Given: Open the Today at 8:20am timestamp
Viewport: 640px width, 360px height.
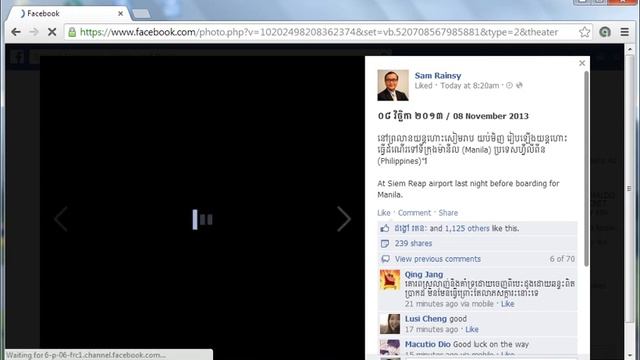Looking at the screenshot, I should click(469, 86).
